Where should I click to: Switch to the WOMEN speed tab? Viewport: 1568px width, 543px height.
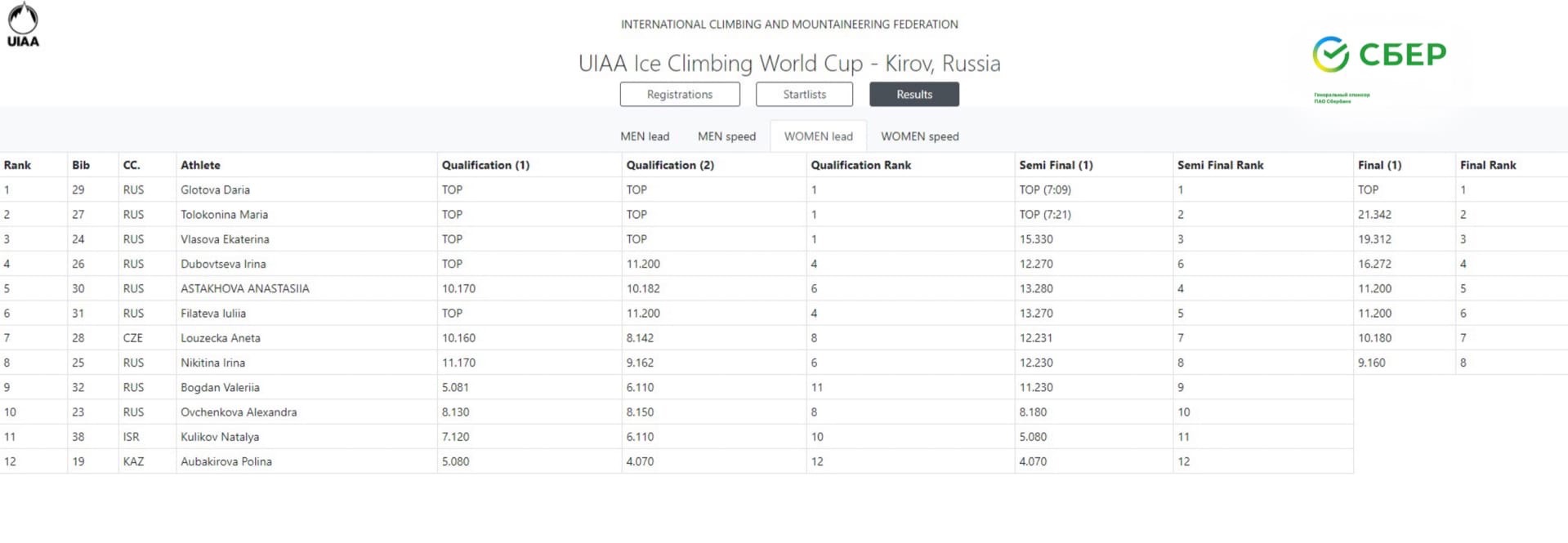[919, 136]
